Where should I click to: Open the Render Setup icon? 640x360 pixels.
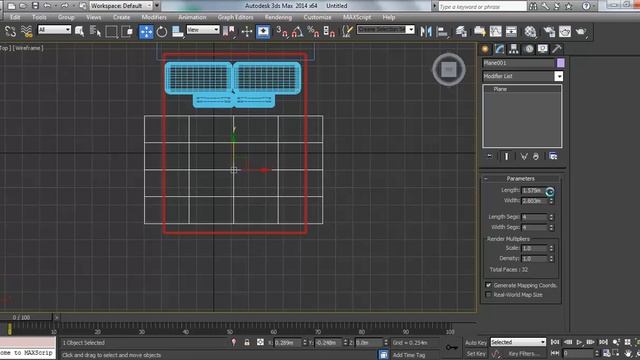[x=549, y=31]
